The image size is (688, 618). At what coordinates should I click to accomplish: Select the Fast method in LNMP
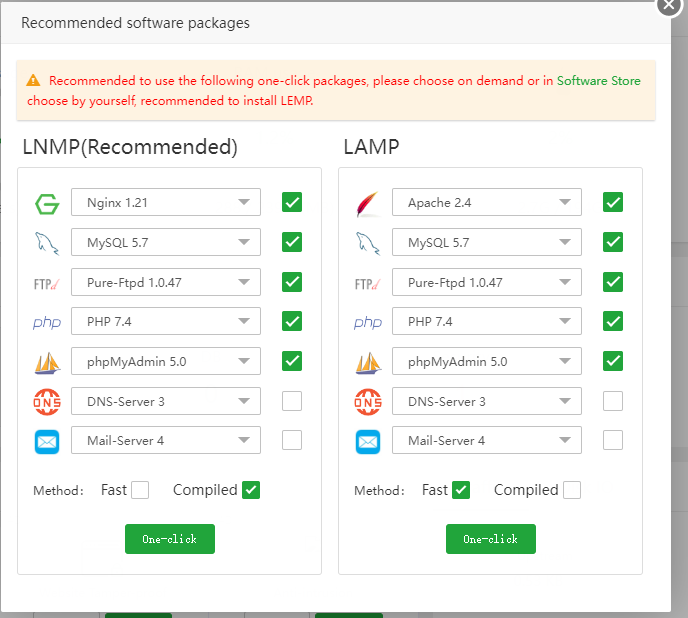coord(140,490)
